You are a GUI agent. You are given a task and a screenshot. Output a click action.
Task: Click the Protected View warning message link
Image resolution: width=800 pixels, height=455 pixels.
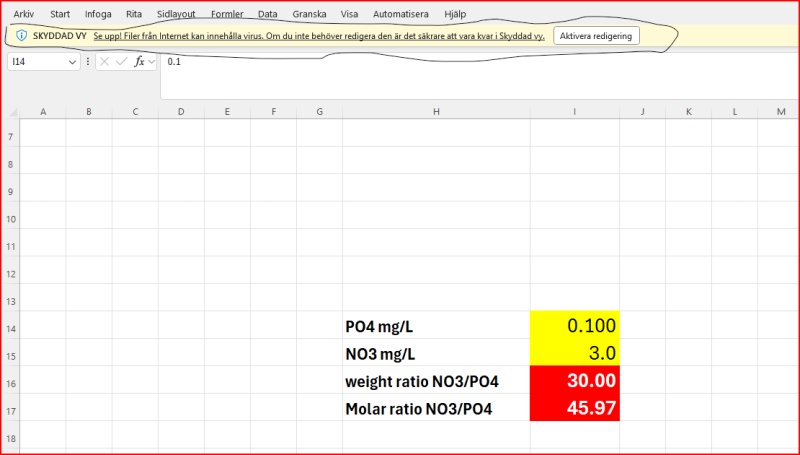(x=319, y=36)
